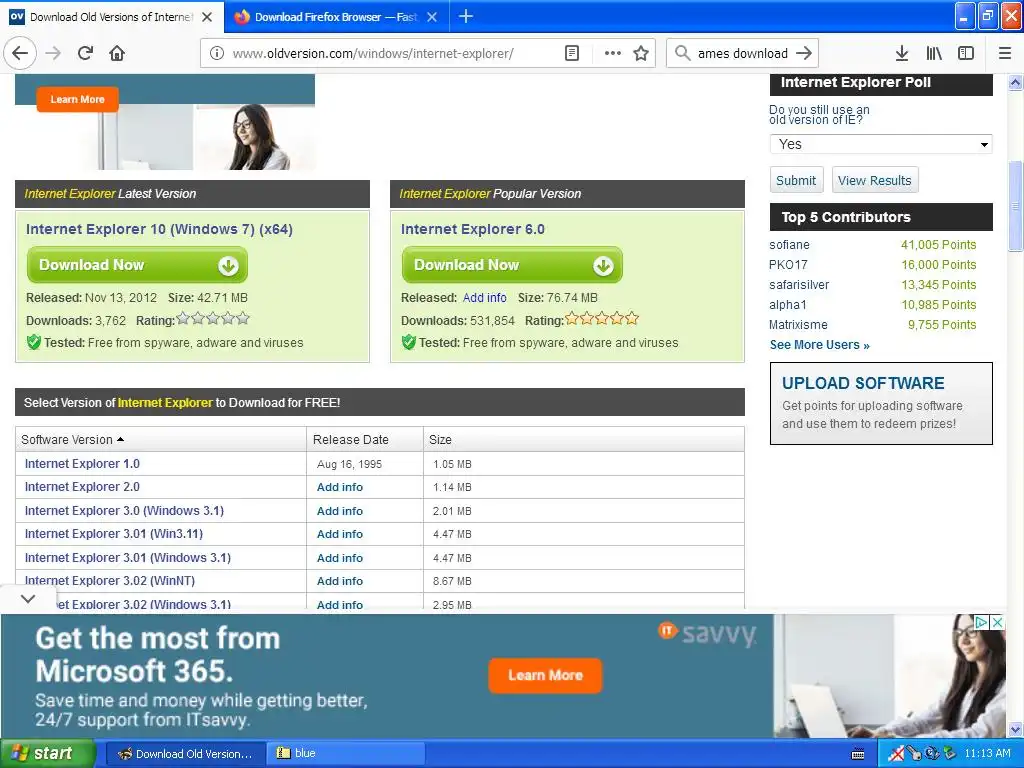Bookmark this page with the star
The image size is (1024, 768).
coord(641,54)
